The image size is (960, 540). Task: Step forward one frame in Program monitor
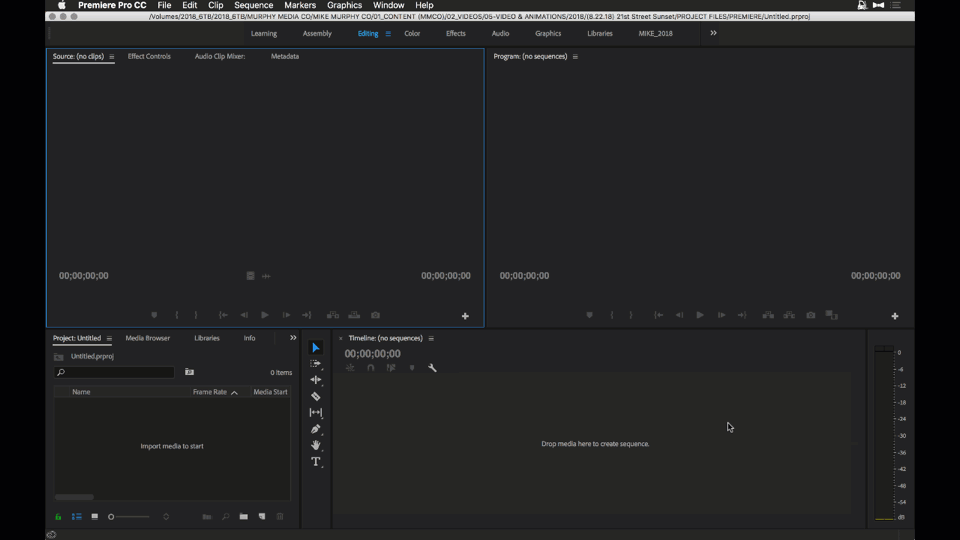(721, 315)
